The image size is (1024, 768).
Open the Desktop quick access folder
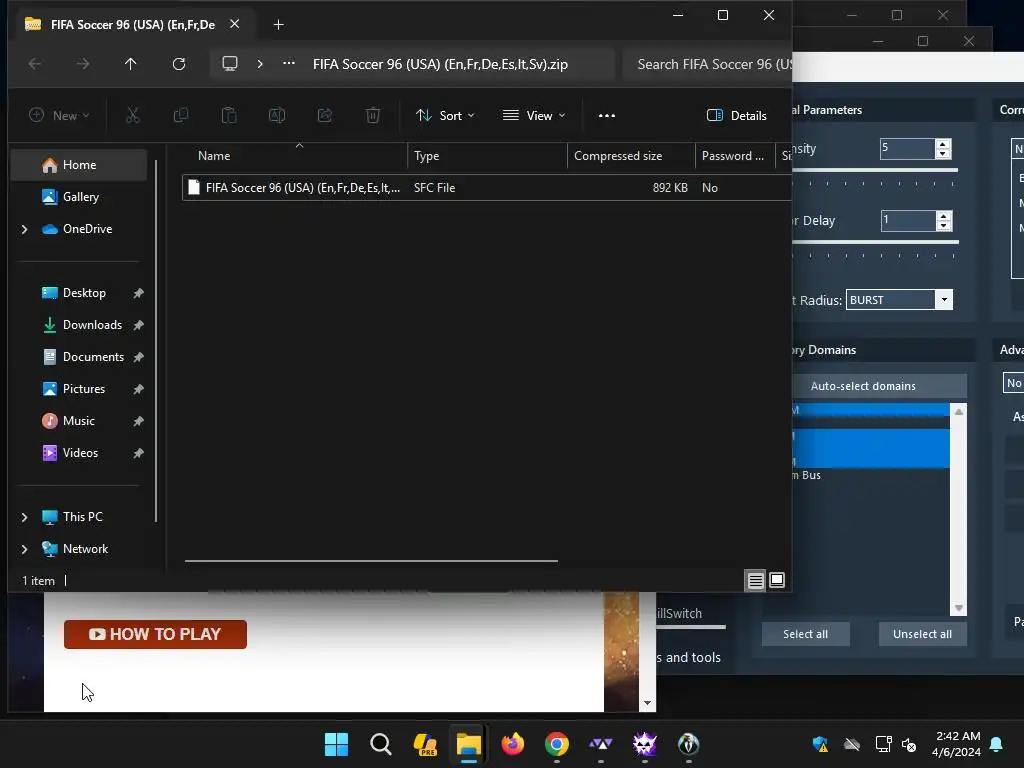(x=84, y=293)
